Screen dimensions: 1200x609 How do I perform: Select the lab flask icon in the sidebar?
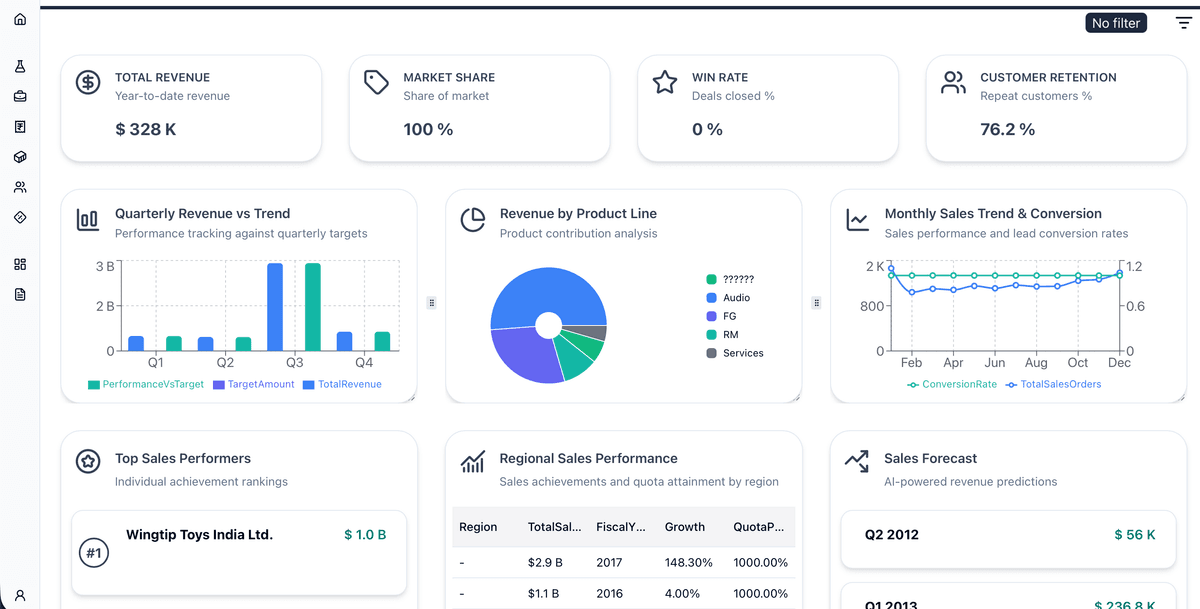coord(19,65)
